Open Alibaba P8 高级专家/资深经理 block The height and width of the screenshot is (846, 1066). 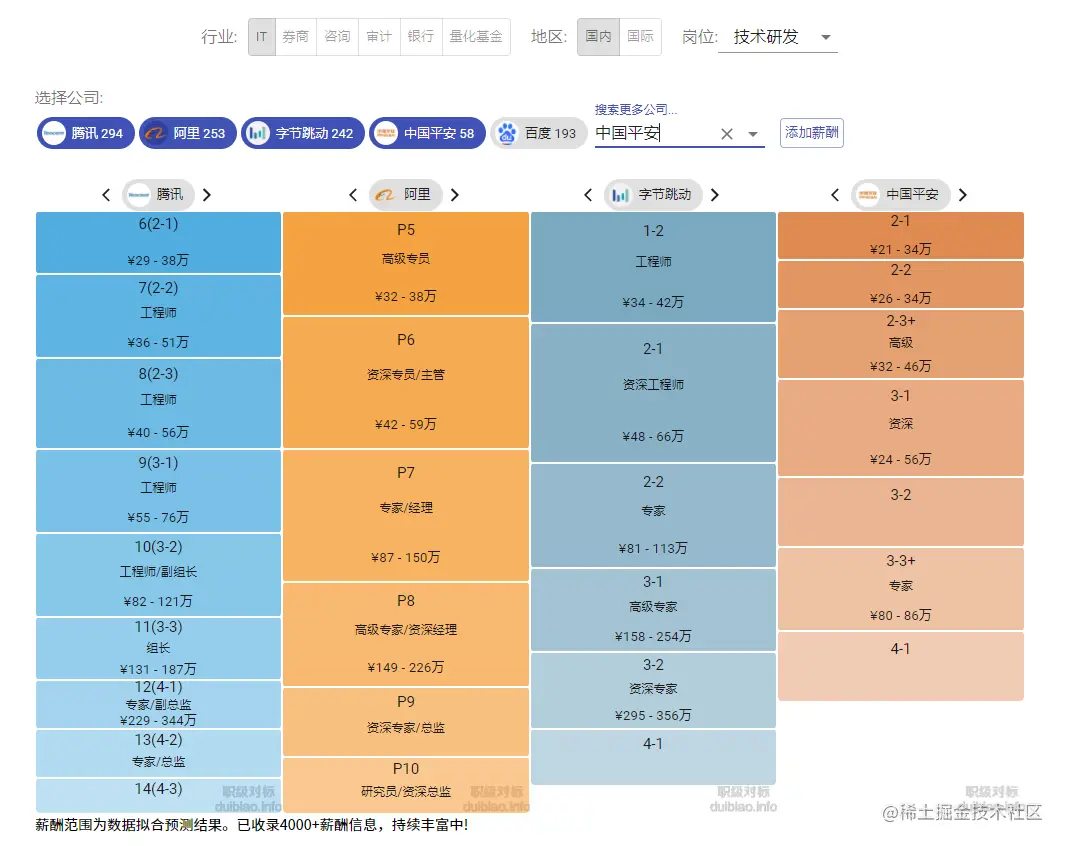(x=406, y=634)
